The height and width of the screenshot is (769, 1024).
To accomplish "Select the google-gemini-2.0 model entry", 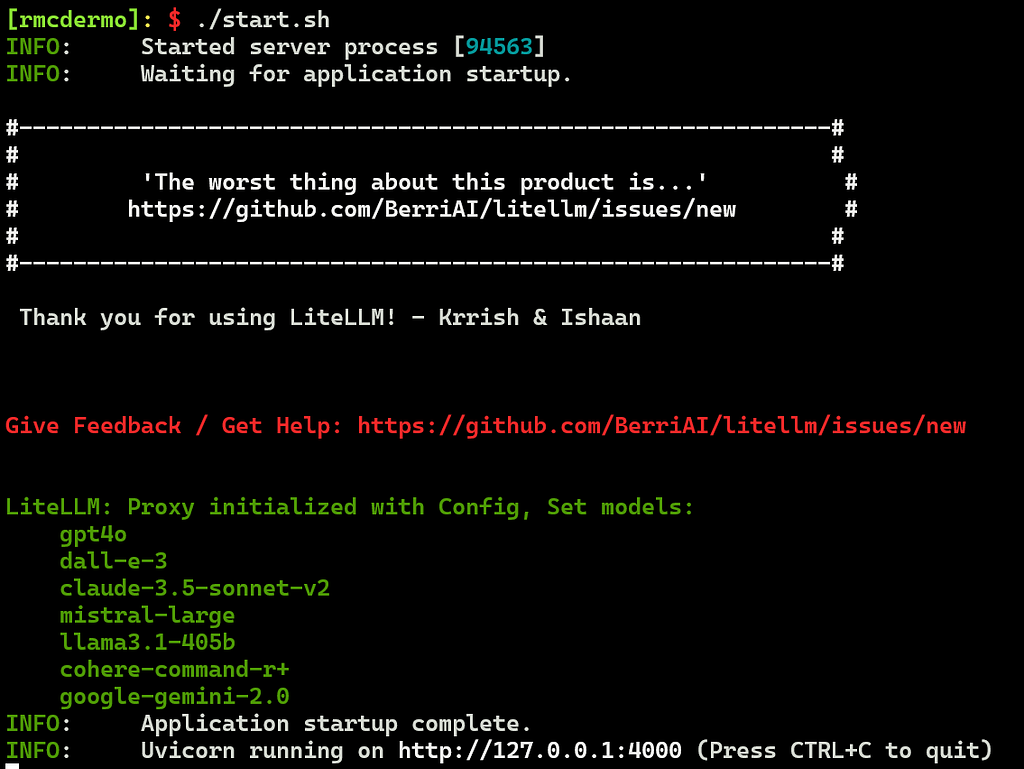I will (174, 697).
